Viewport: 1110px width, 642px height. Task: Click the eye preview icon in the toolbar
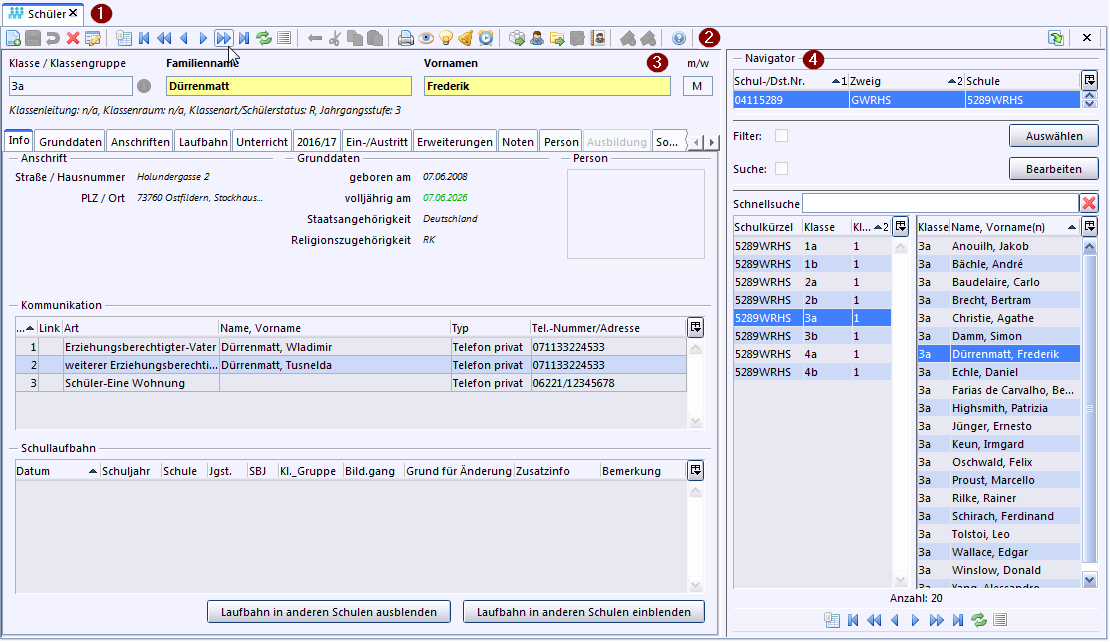click(x=425, y=39)
